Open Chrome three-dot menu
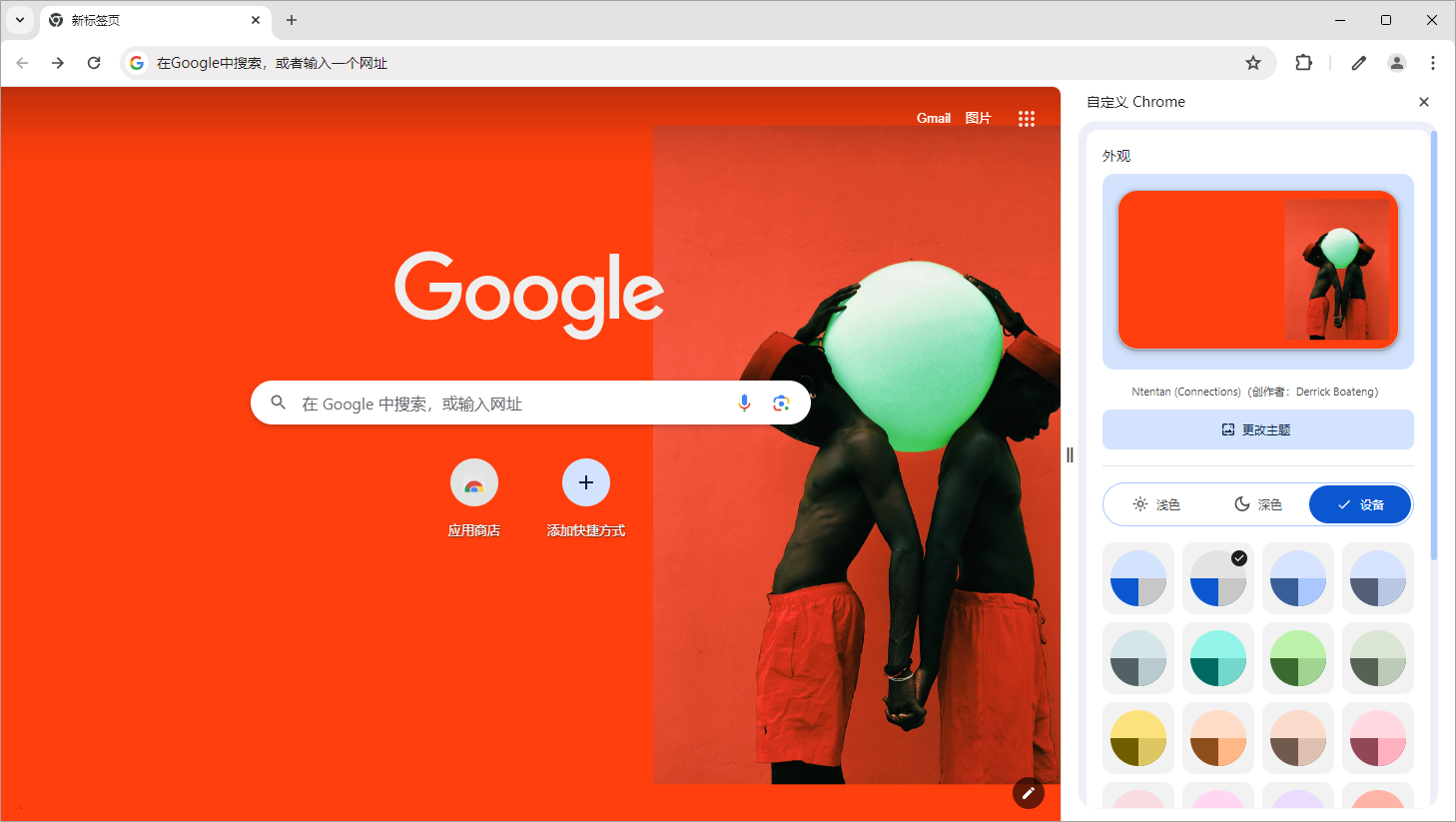This screenshot has height=822, width=1456. tap(1433, 63)
